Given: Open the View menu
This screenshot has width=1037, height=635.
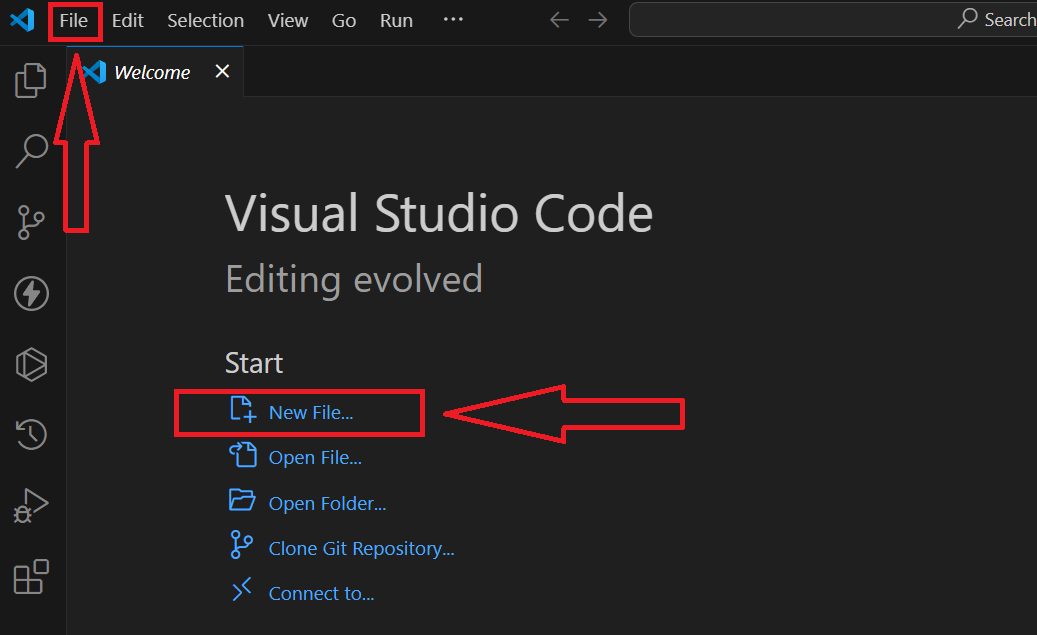Looking at the screenshot, I should [288, 21].
